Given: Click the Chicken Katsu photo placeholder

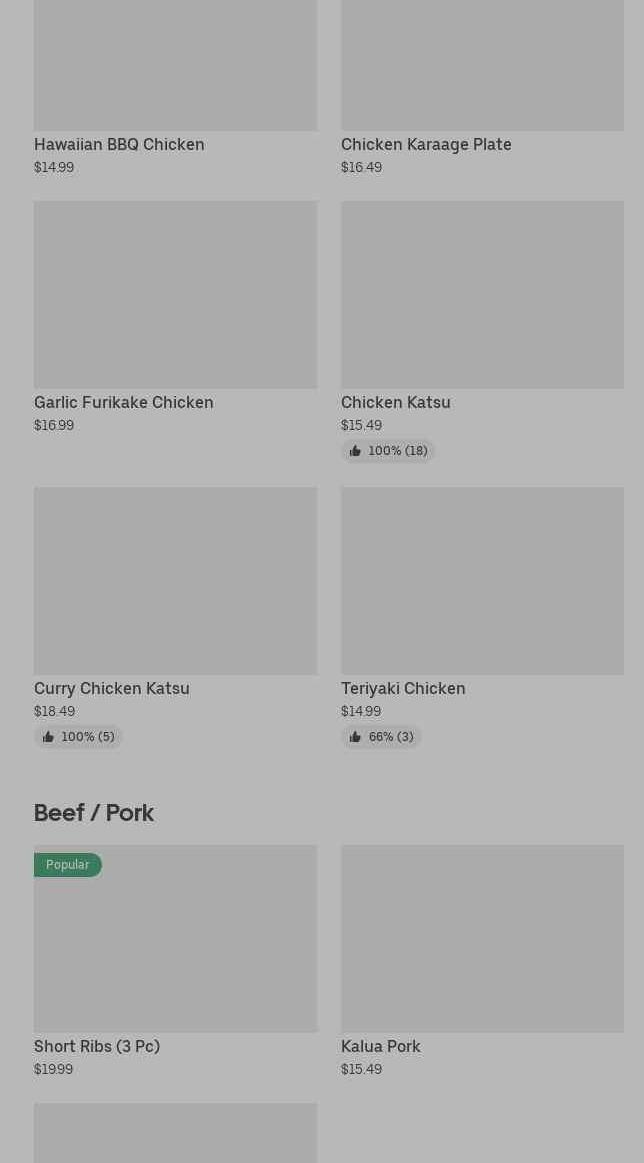Looking at the screenshot, I should pyautogui.click(x=482, y=294).
